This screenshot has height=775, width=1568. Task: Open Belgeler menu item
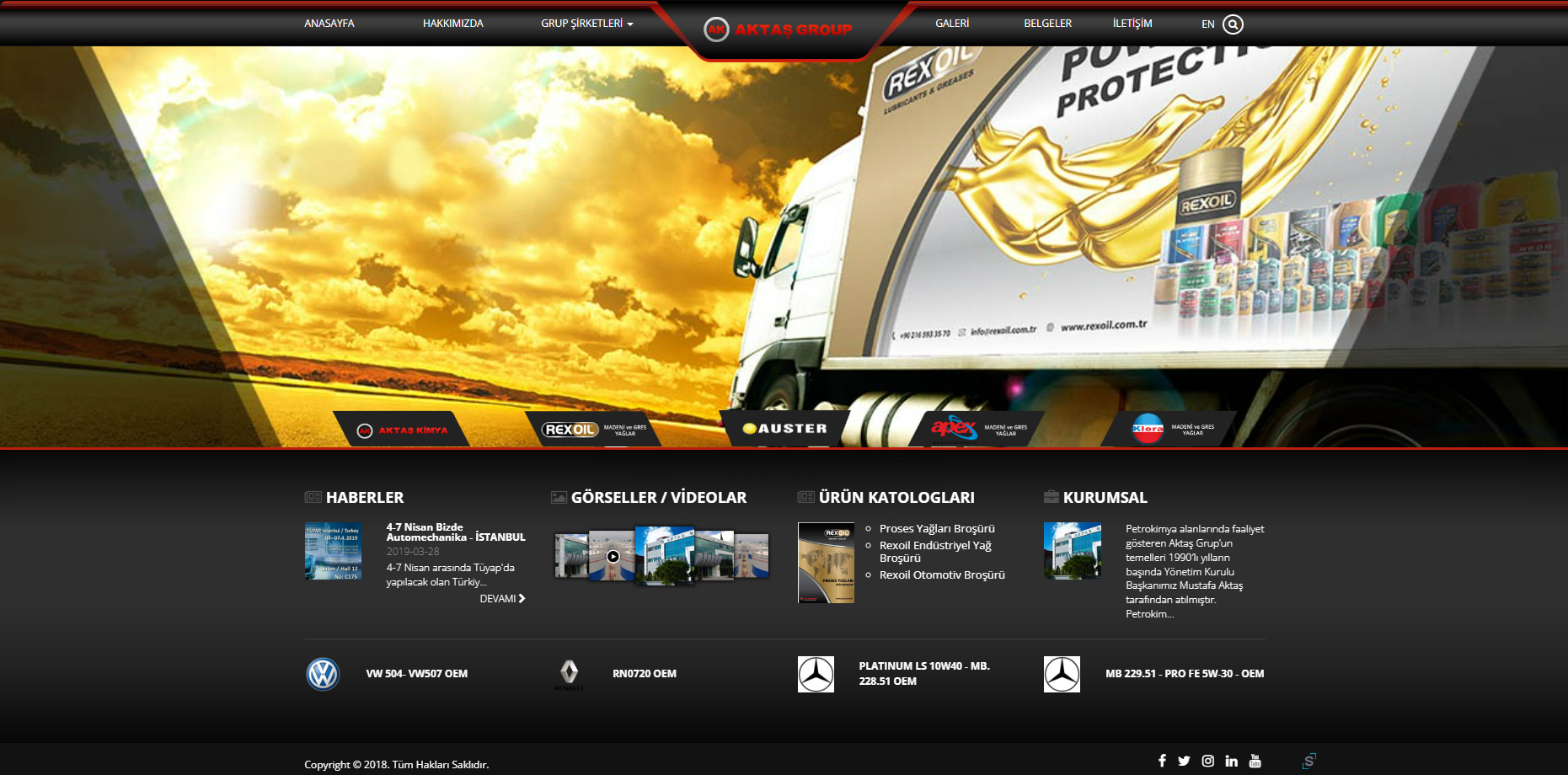tap(1048, 24)
